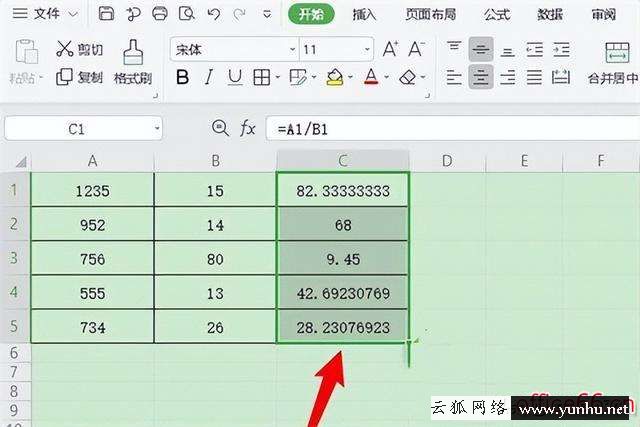
Task: Open the Name Box C1 dropdown
Action: tap(157, 129)
